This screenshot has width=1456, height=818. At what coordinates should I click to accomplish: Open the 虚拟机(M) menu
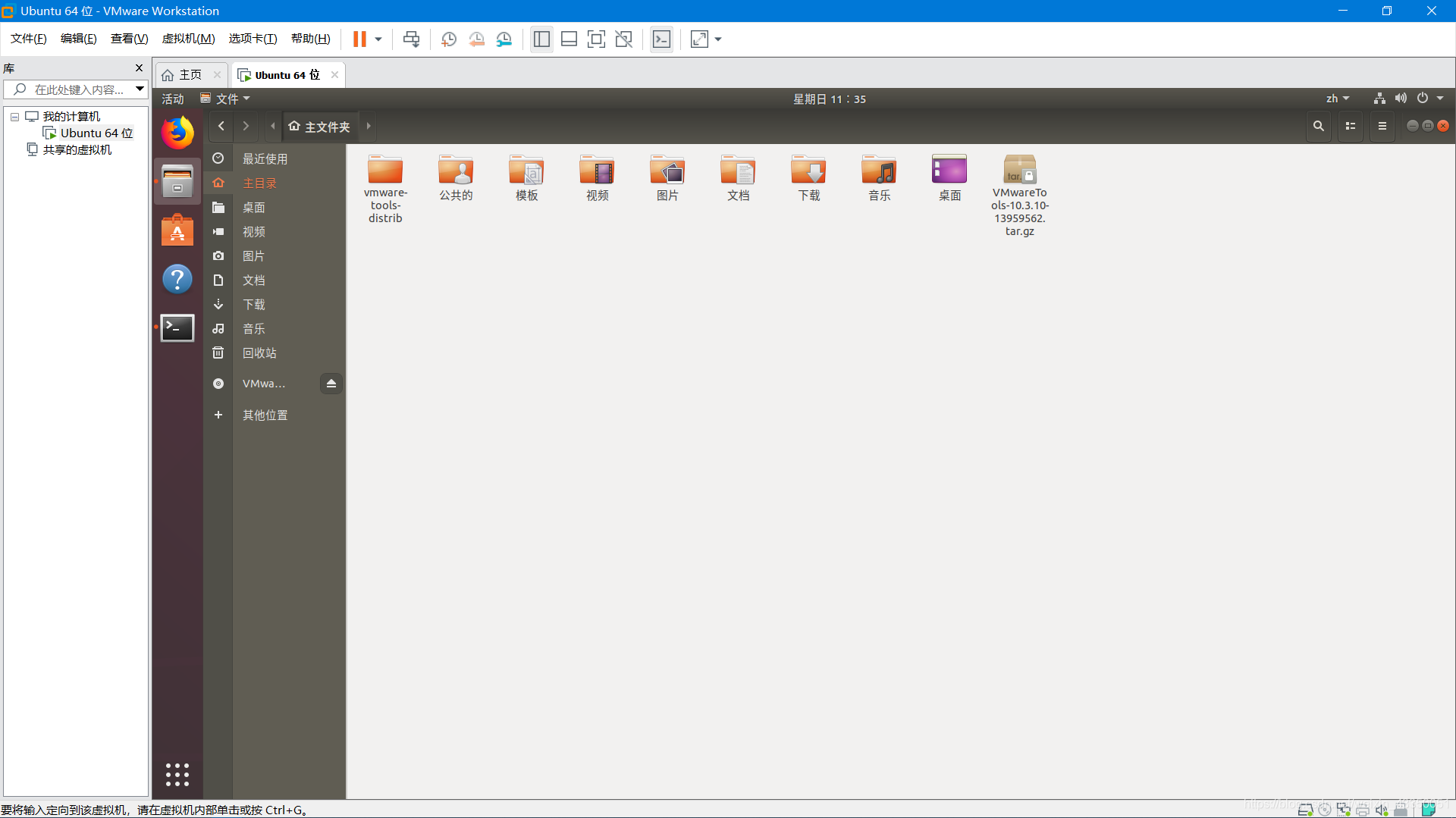tap(189, 39)
